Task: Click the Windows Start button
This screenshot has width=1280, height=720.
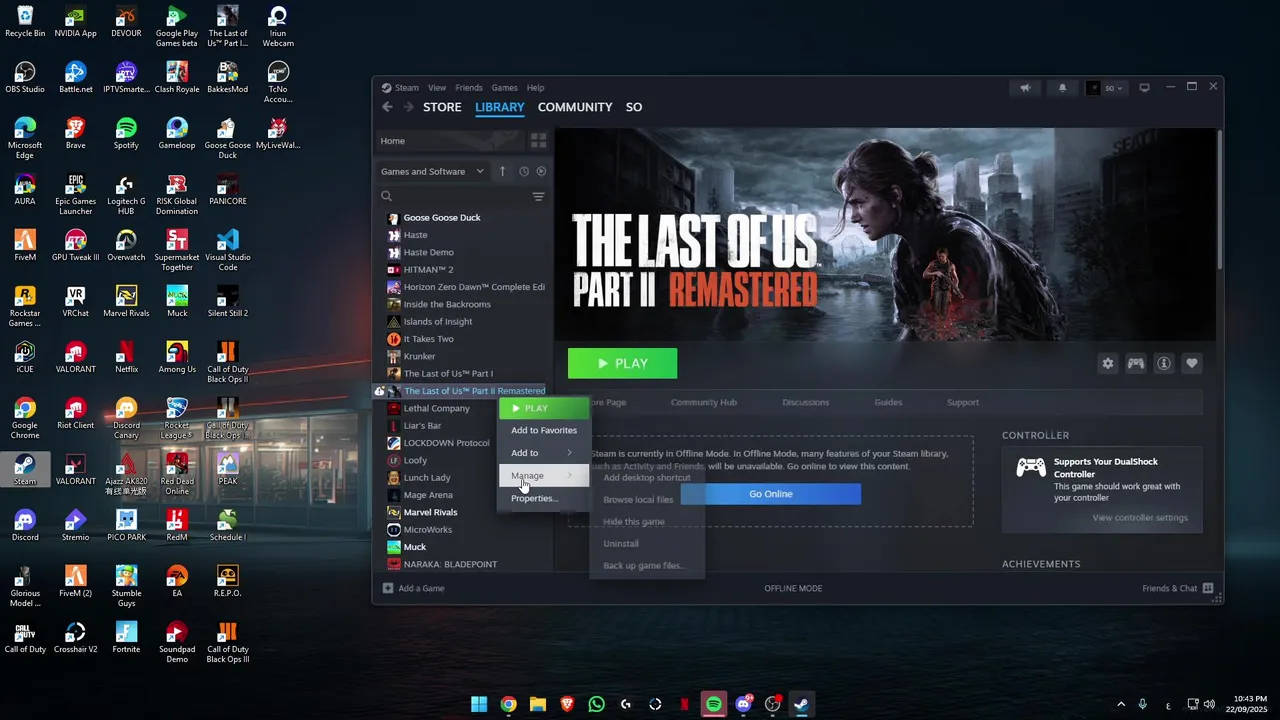Action: click(x=479, y=704)
